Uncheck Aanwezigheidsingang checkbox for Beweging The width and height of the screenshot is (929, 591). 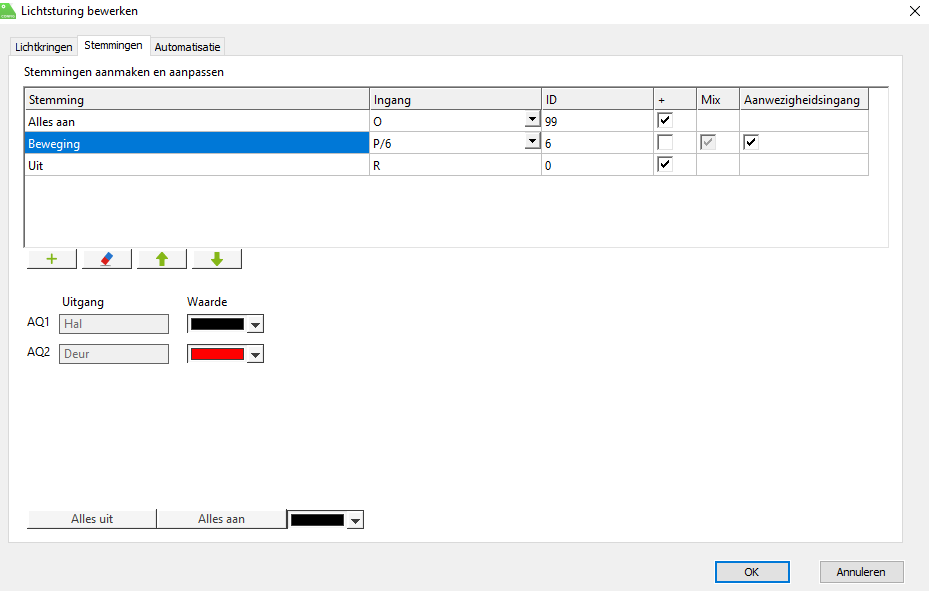(751, 142)
